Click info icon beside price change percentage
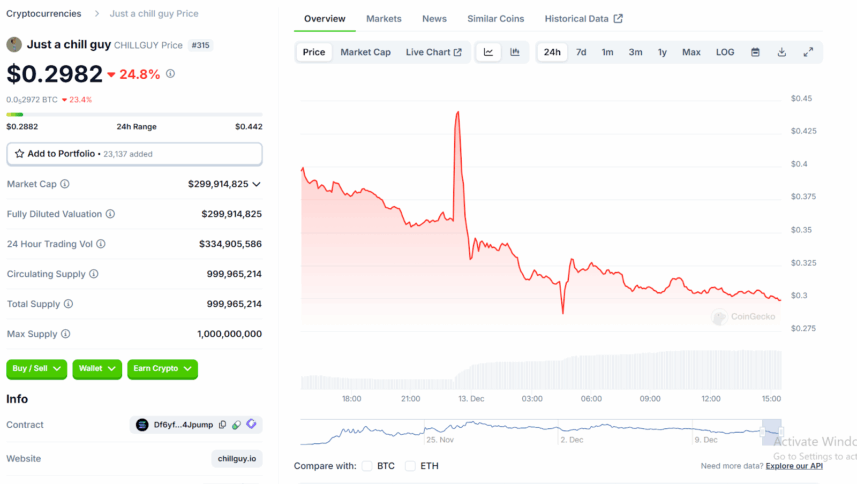 [171, 73]
